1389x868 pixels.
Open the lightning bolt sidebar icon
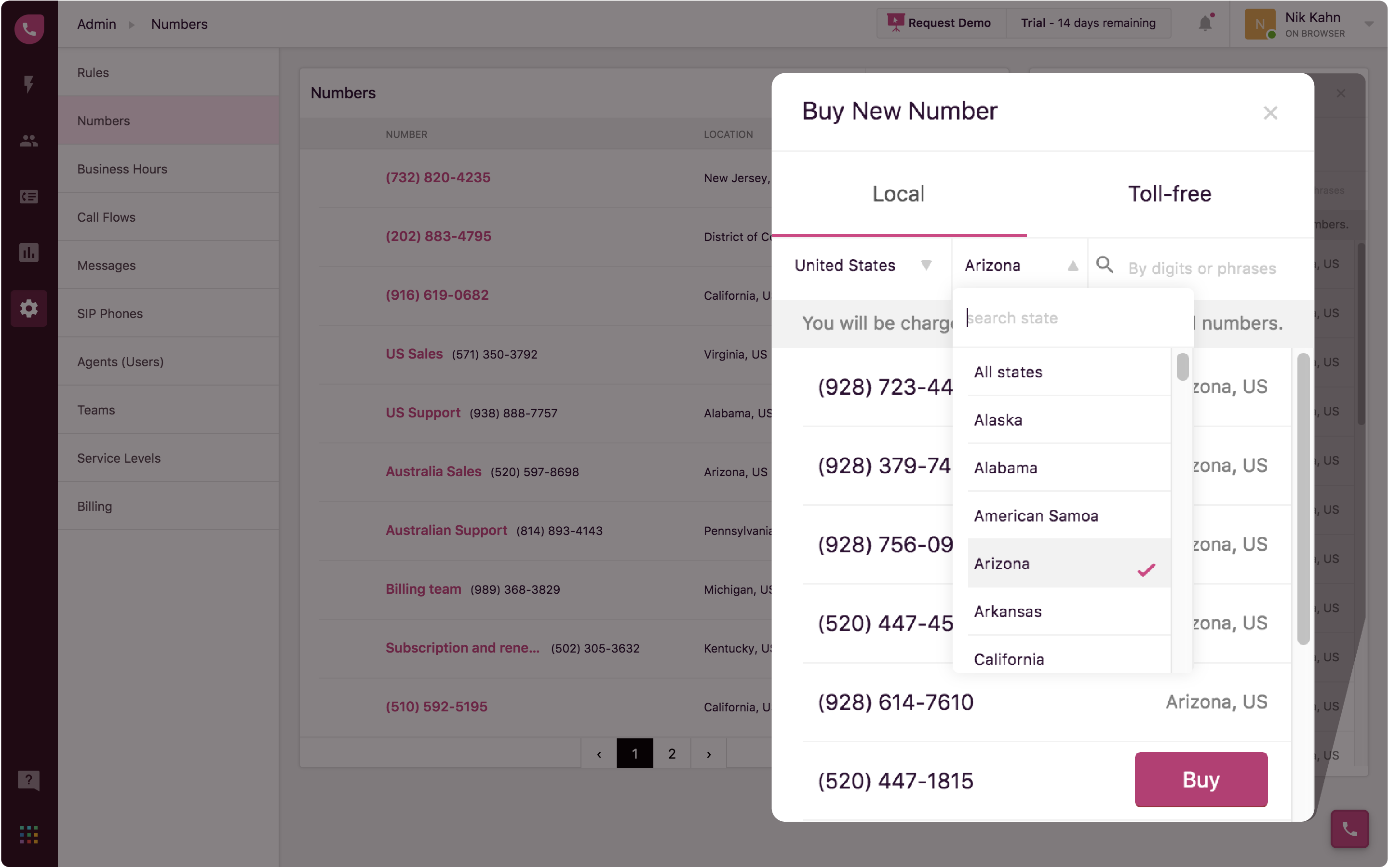coord(29,84)
